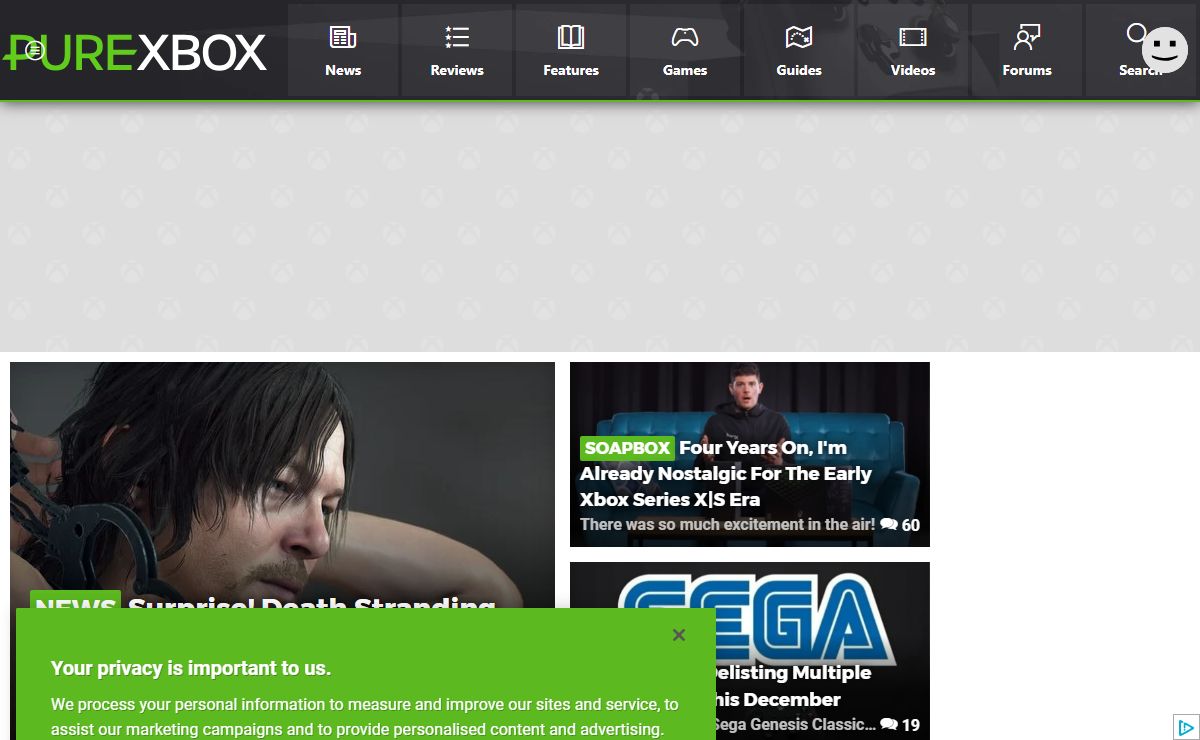
Task: Click the Games menu label
Action: coord(685,70)
